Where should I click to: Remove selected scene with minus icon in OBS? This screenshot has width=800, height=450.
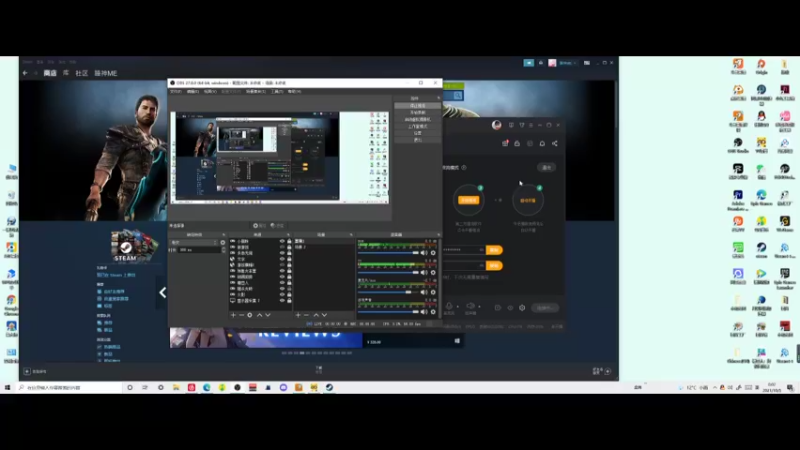pos(306,315)
